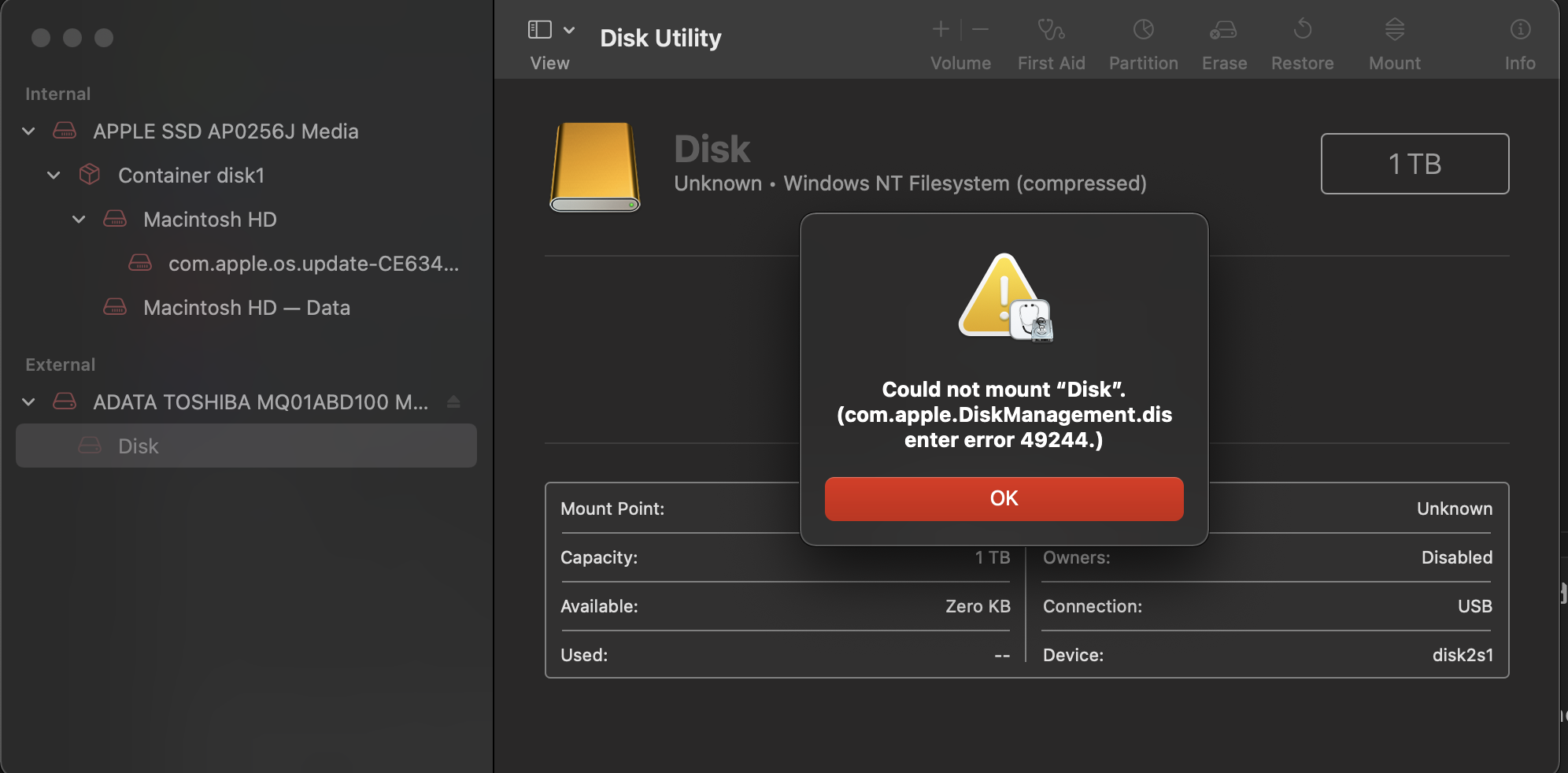The image size is (1568, 773).
Task: Click the Erase toolbar label
Action: click(x=1224, y=63)
